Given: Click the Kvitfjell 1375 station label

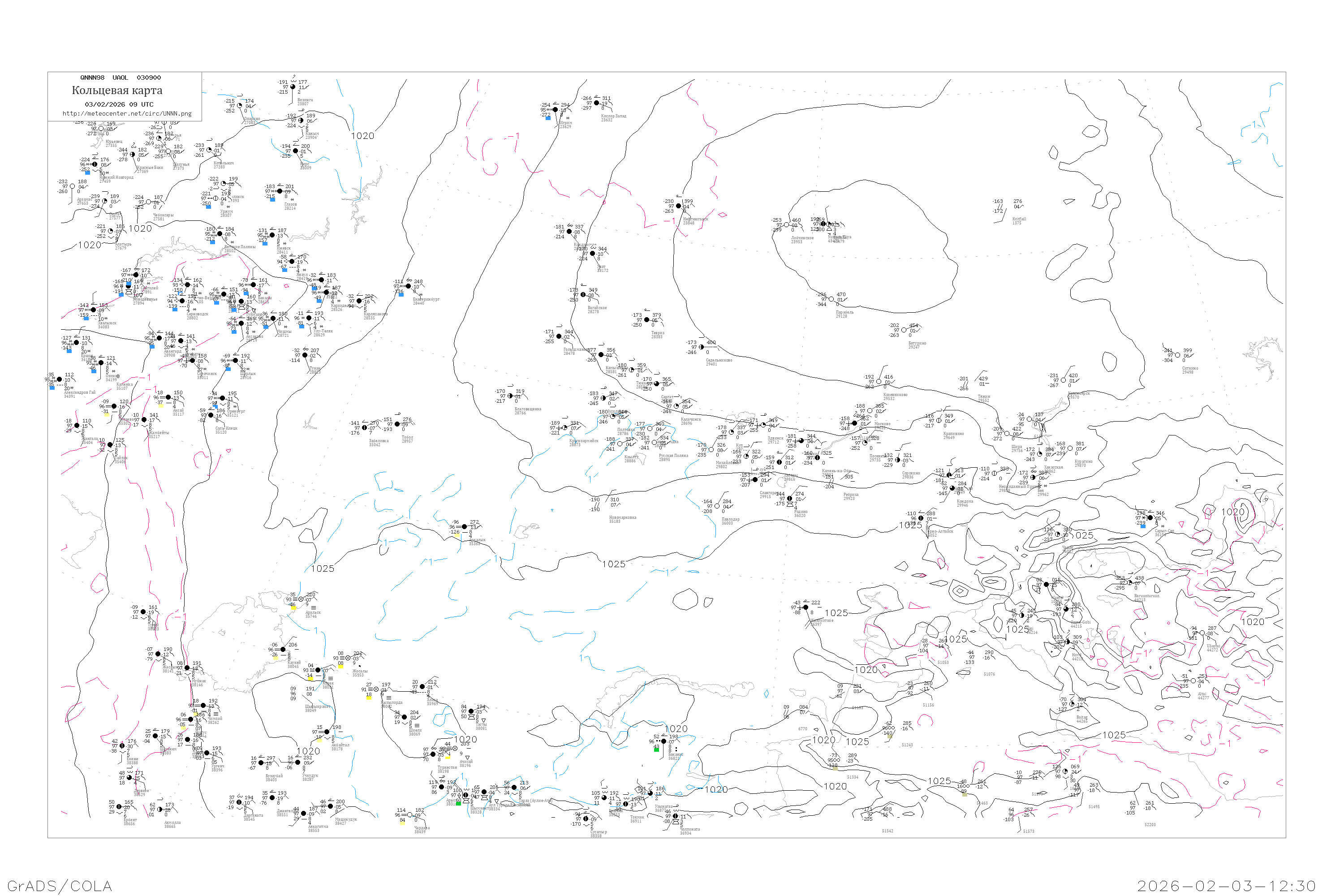Looking at the screenshot, I should click(x=1019, y=220).
